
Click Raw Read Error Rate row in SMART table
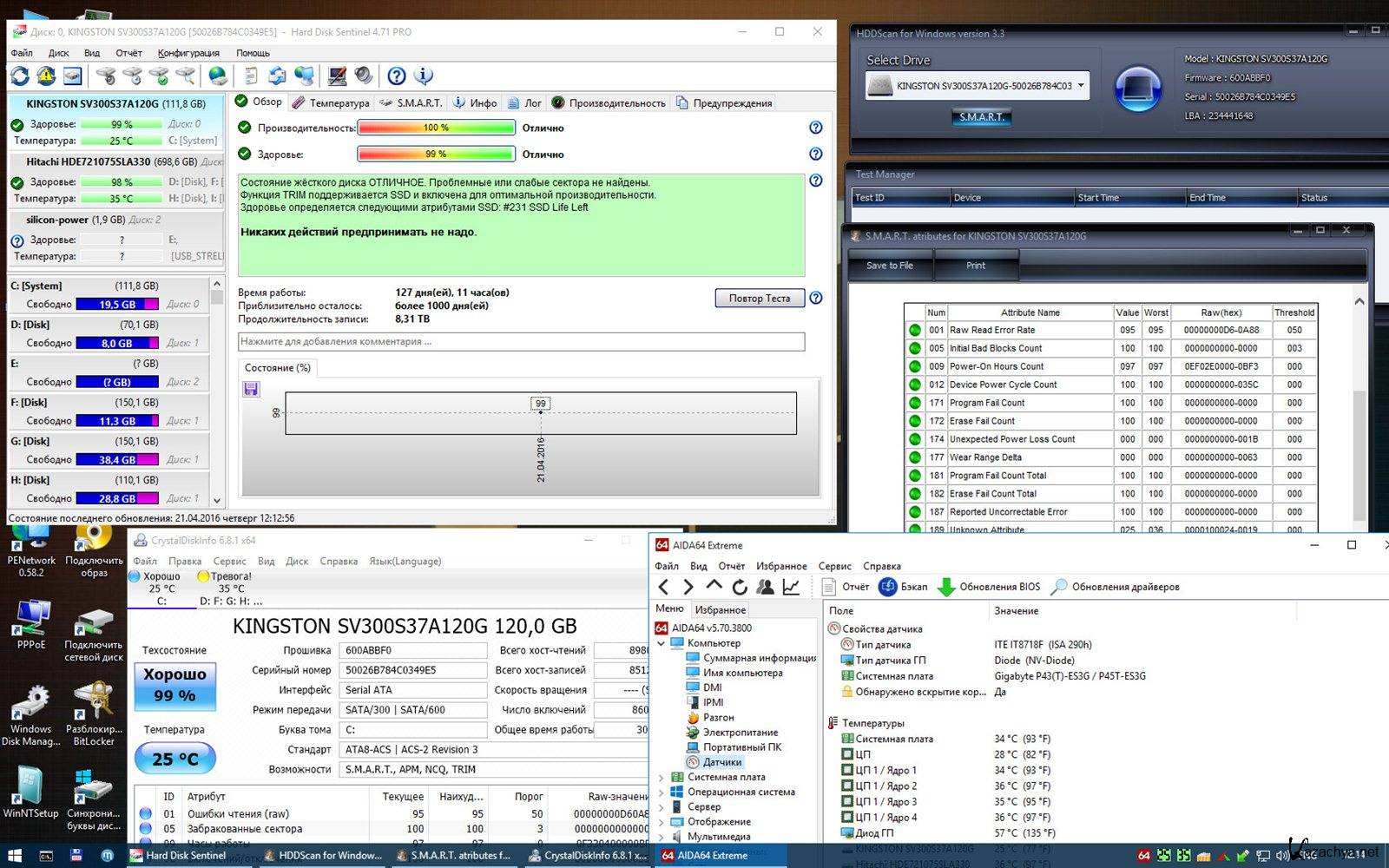1111,330
